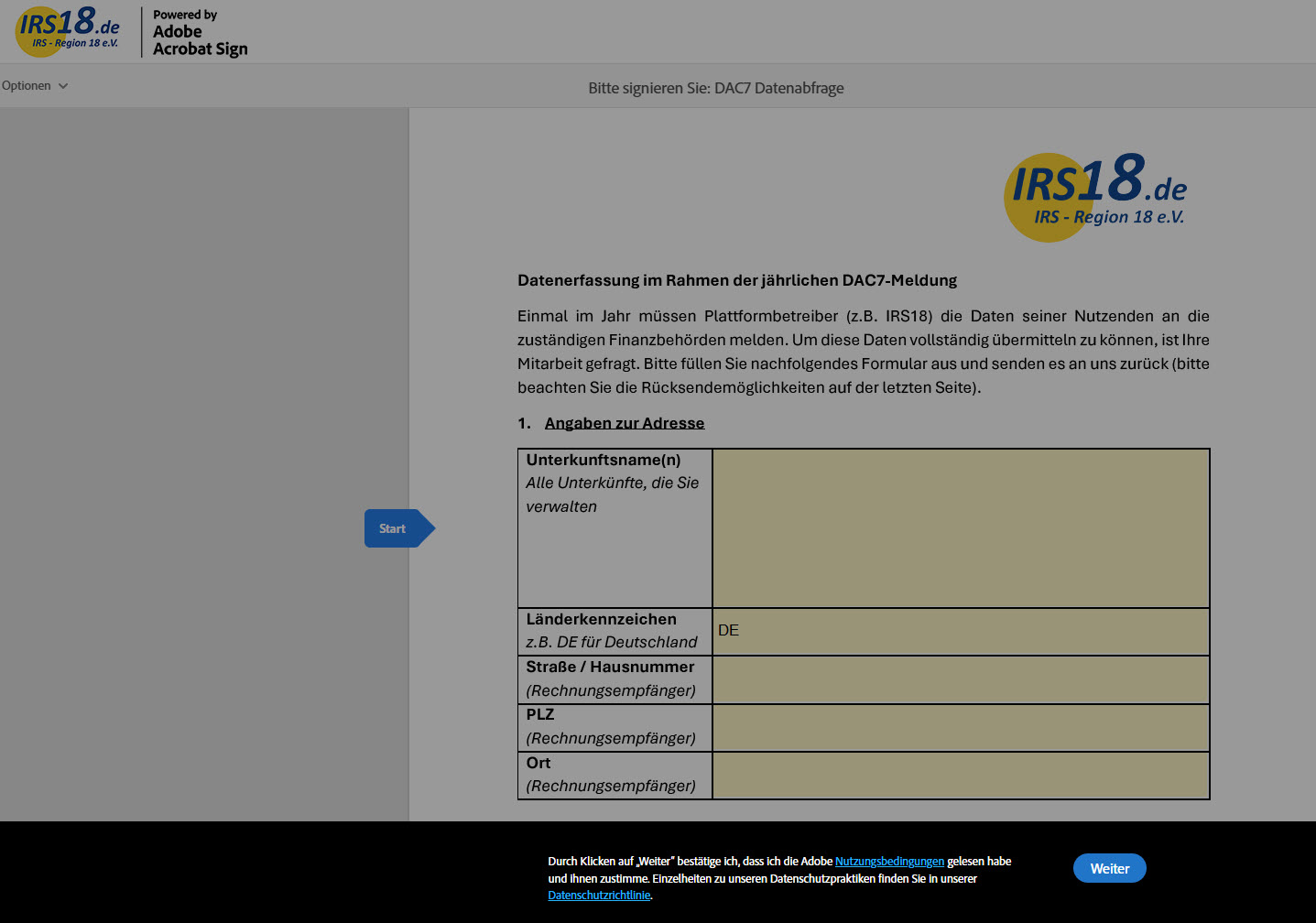The image size is (1316, 923).
Task: Expand the chevron next to Optionen
Action: (63, 86)
